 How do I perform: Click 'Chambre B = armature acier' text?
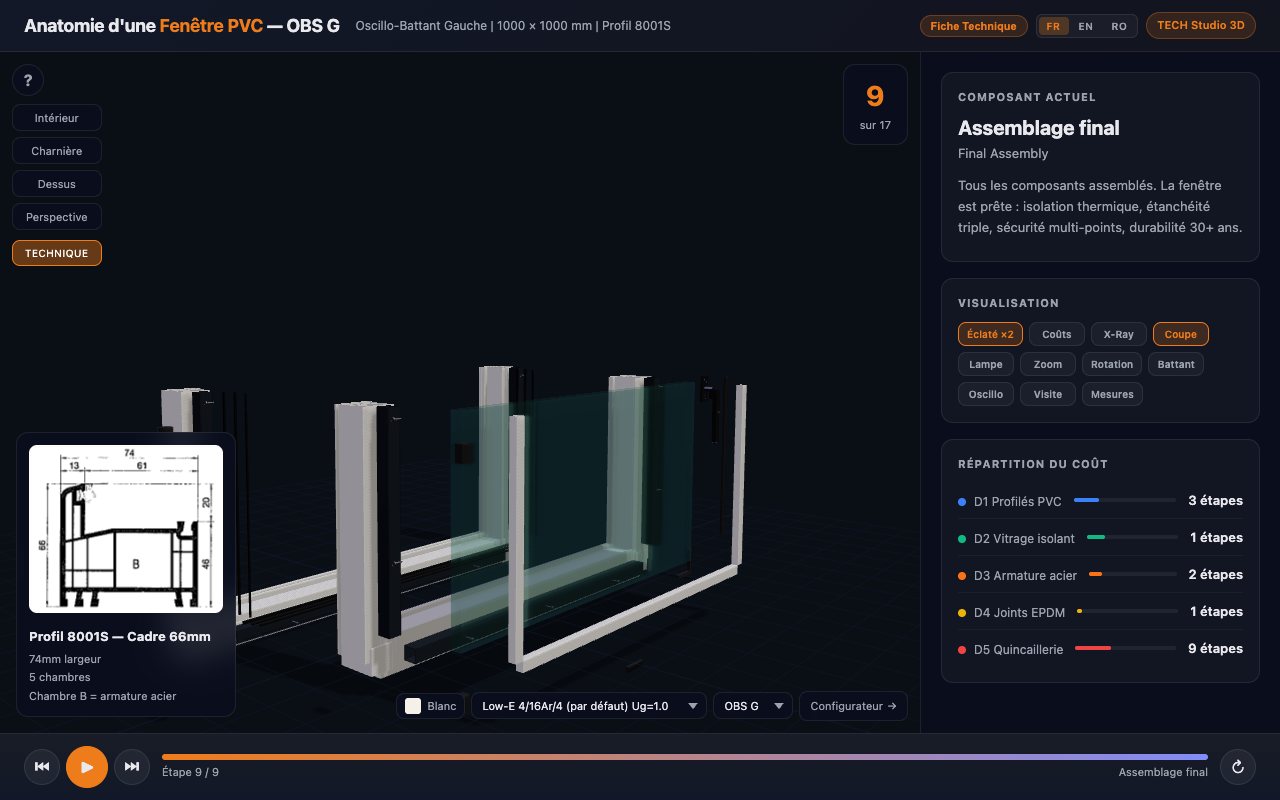103,696
